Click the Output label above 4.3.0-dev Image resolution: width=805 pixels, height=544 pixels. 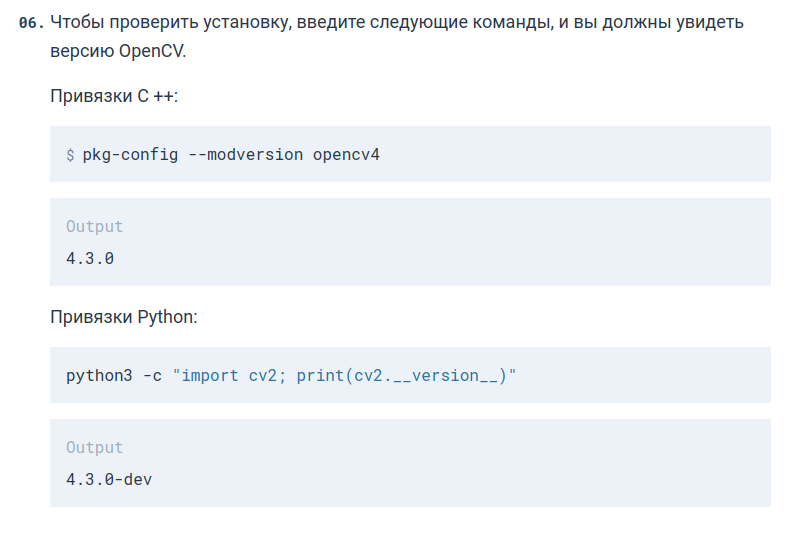(94, 448)
